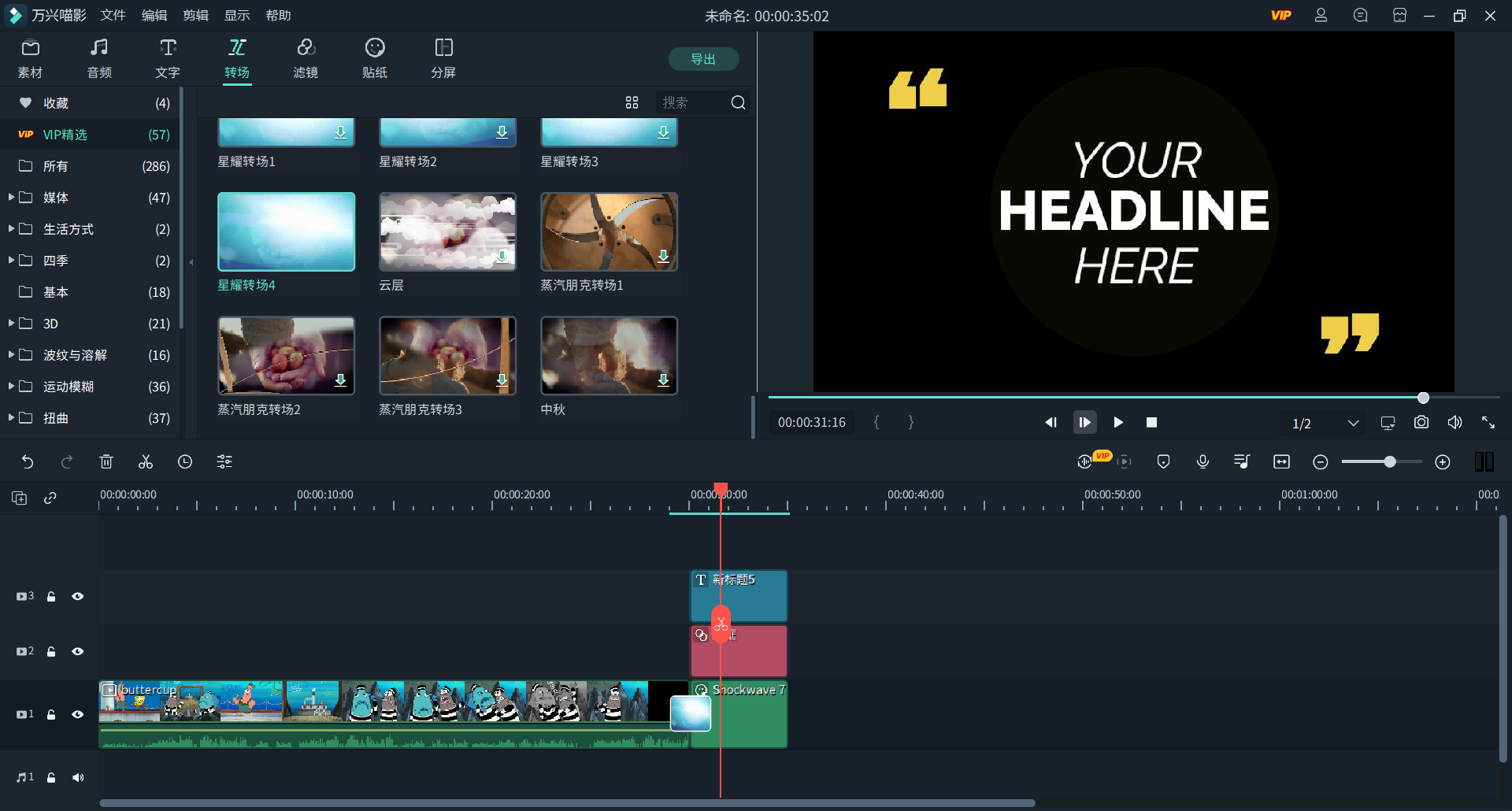Viewport: 1512px width, 811px height.
Task: Open the edit adjustments sliders icon
Action: pyautogui.click(x=224, y=462)
